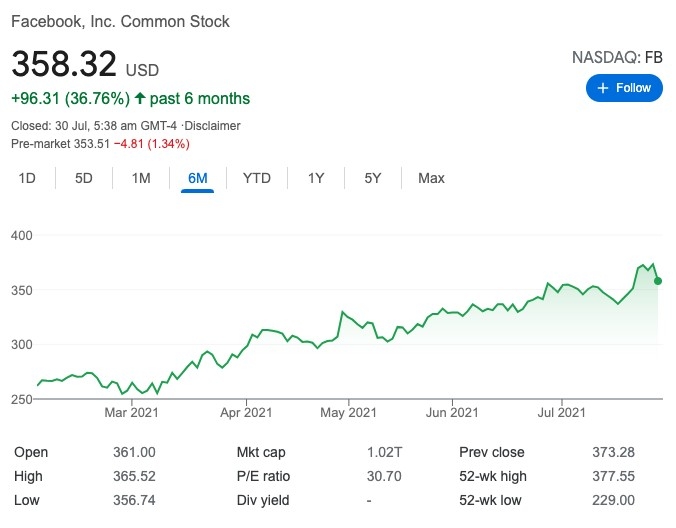
Task: Switch chart to 5Y range
Action: (x=372, y=178)
